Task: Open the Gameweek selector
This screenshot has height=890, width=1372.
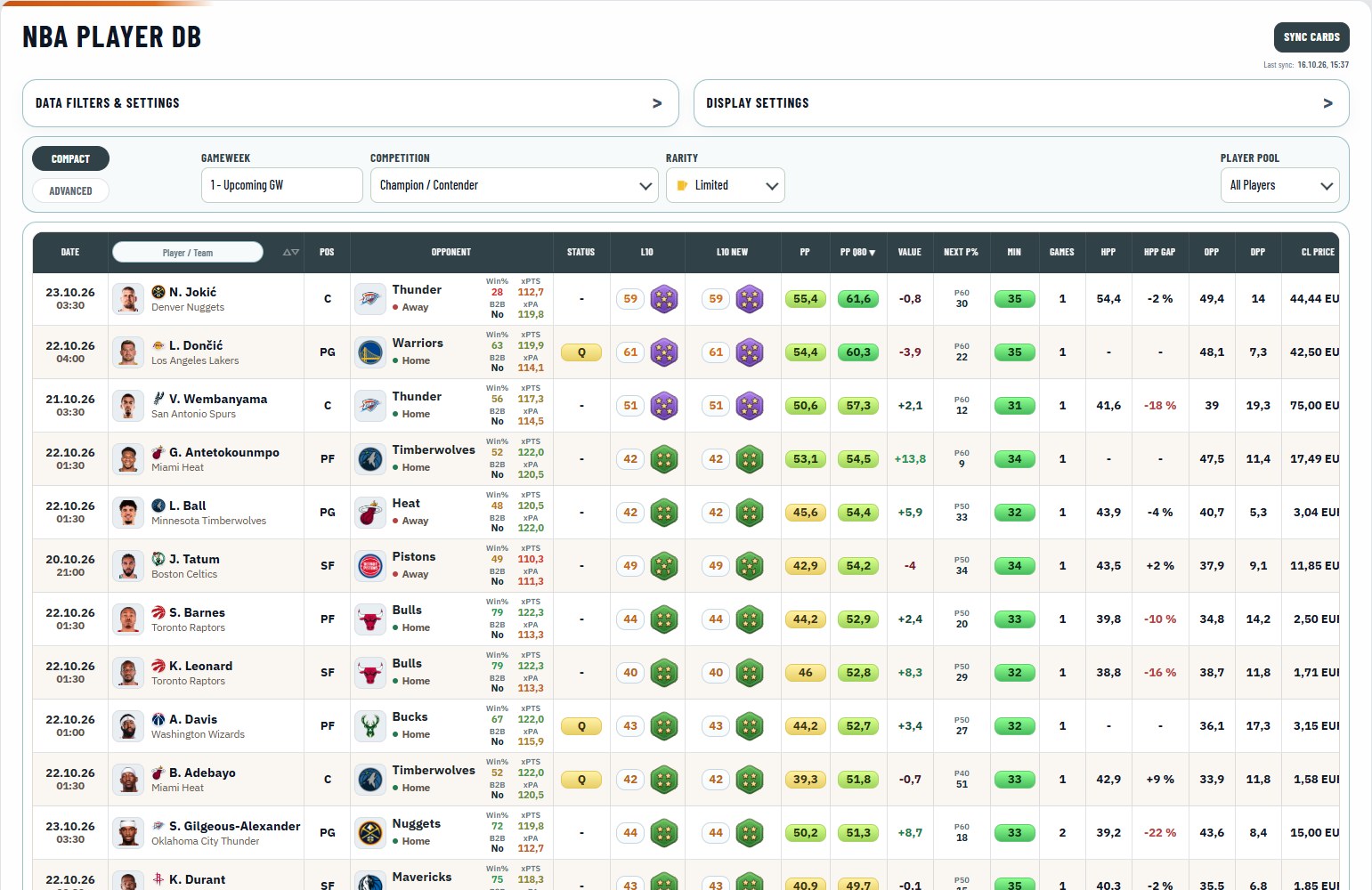Action: click(282, 185)
